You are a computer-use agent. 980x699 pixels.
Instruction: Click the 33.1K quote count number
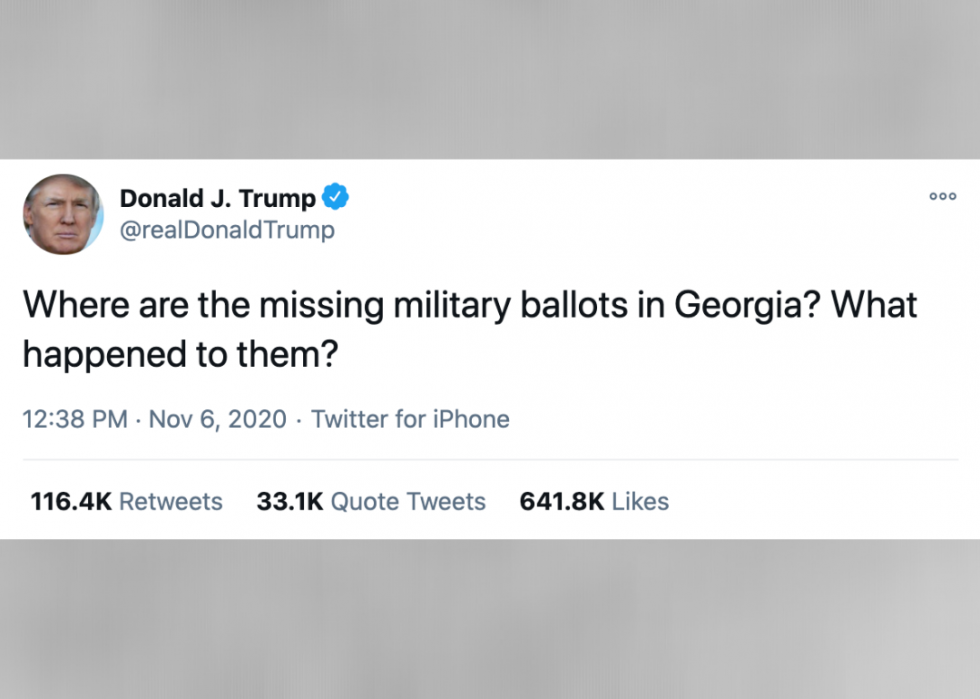click(x=289, y=501)
